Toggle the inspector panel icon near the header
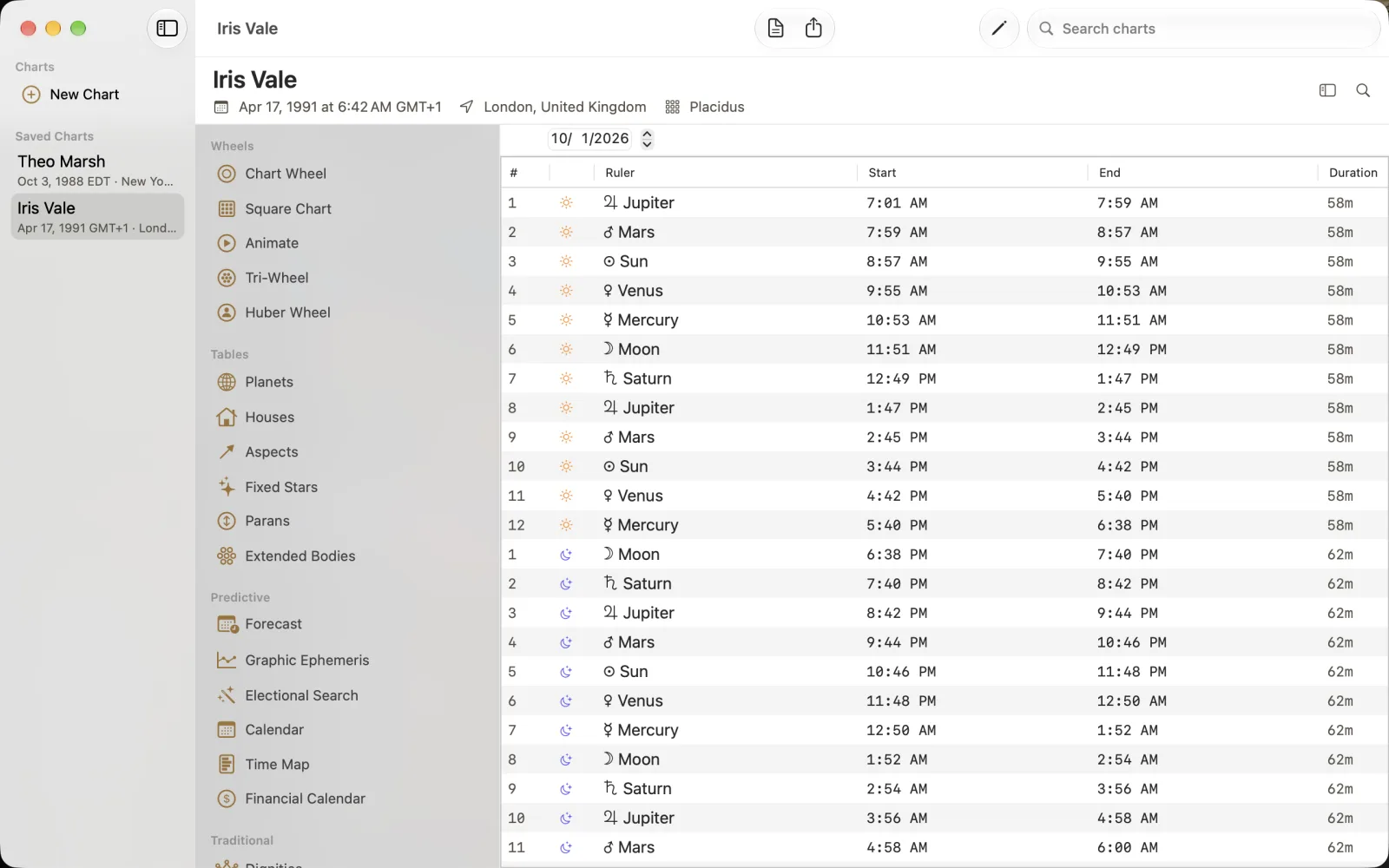 [1327, 90]
